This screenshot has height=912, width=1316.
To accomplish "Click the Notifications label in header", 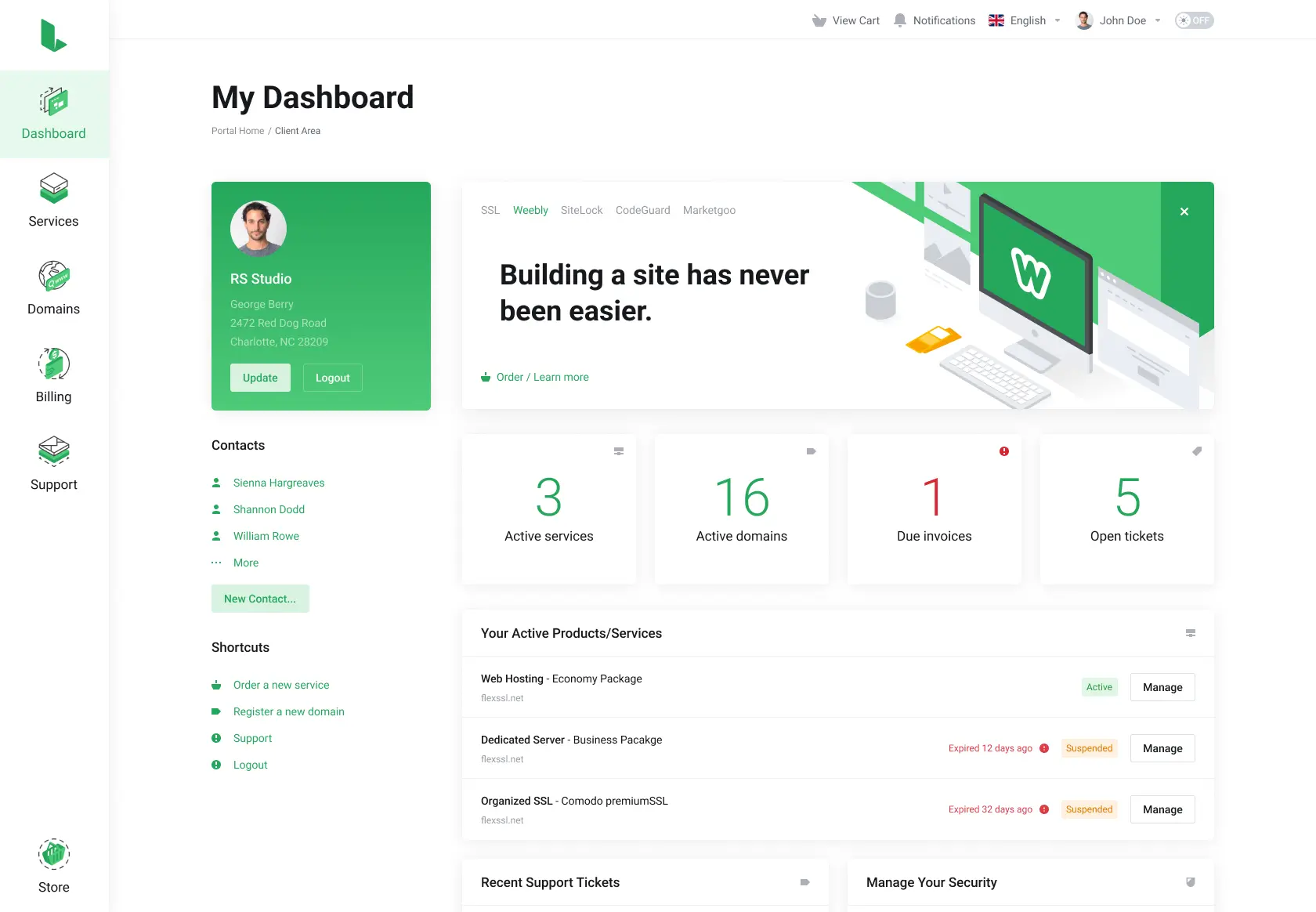I will (944, 20).
